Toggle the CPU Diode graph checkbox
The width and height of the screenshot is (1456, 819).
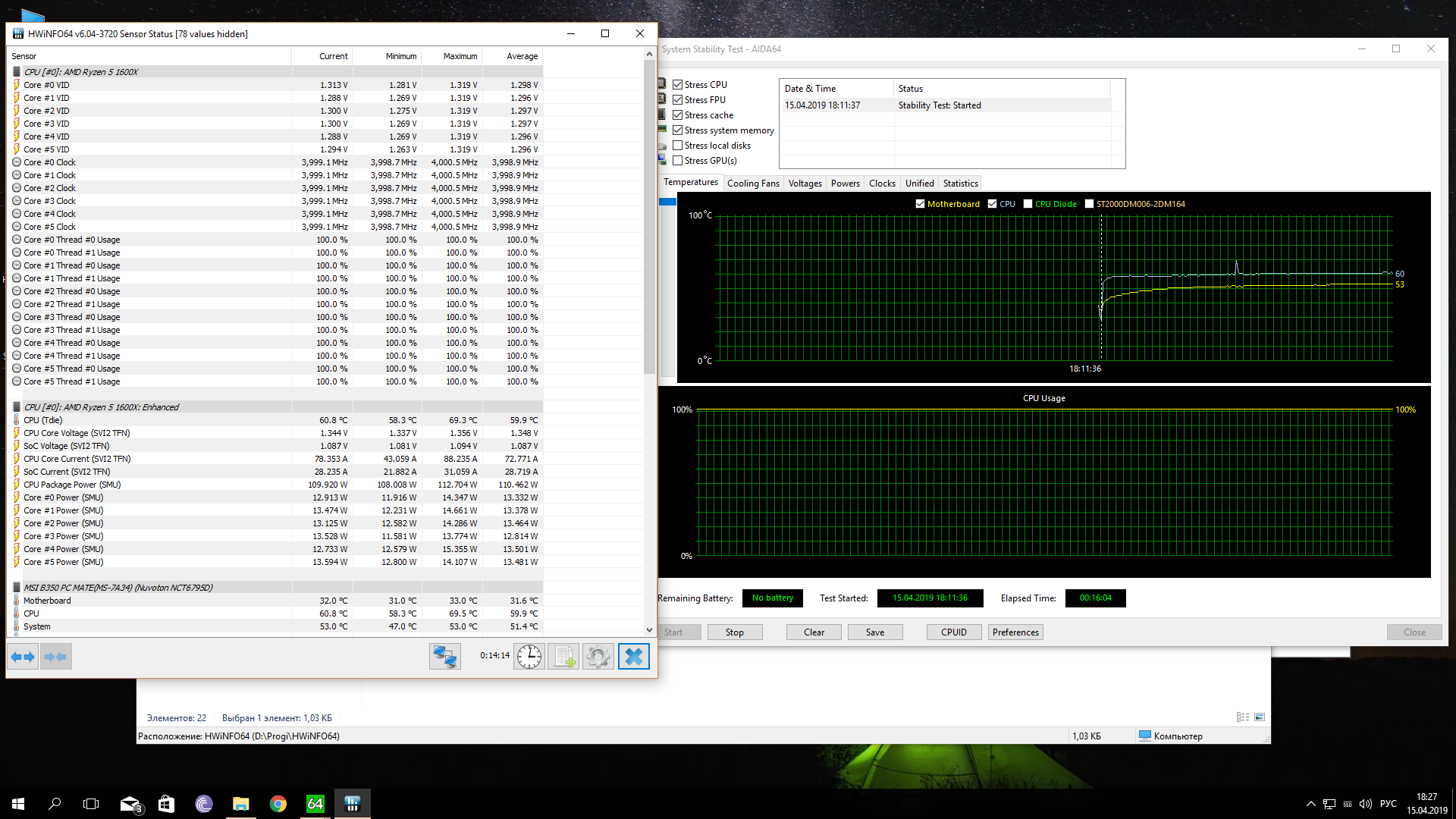click(x=1028, y=204)
